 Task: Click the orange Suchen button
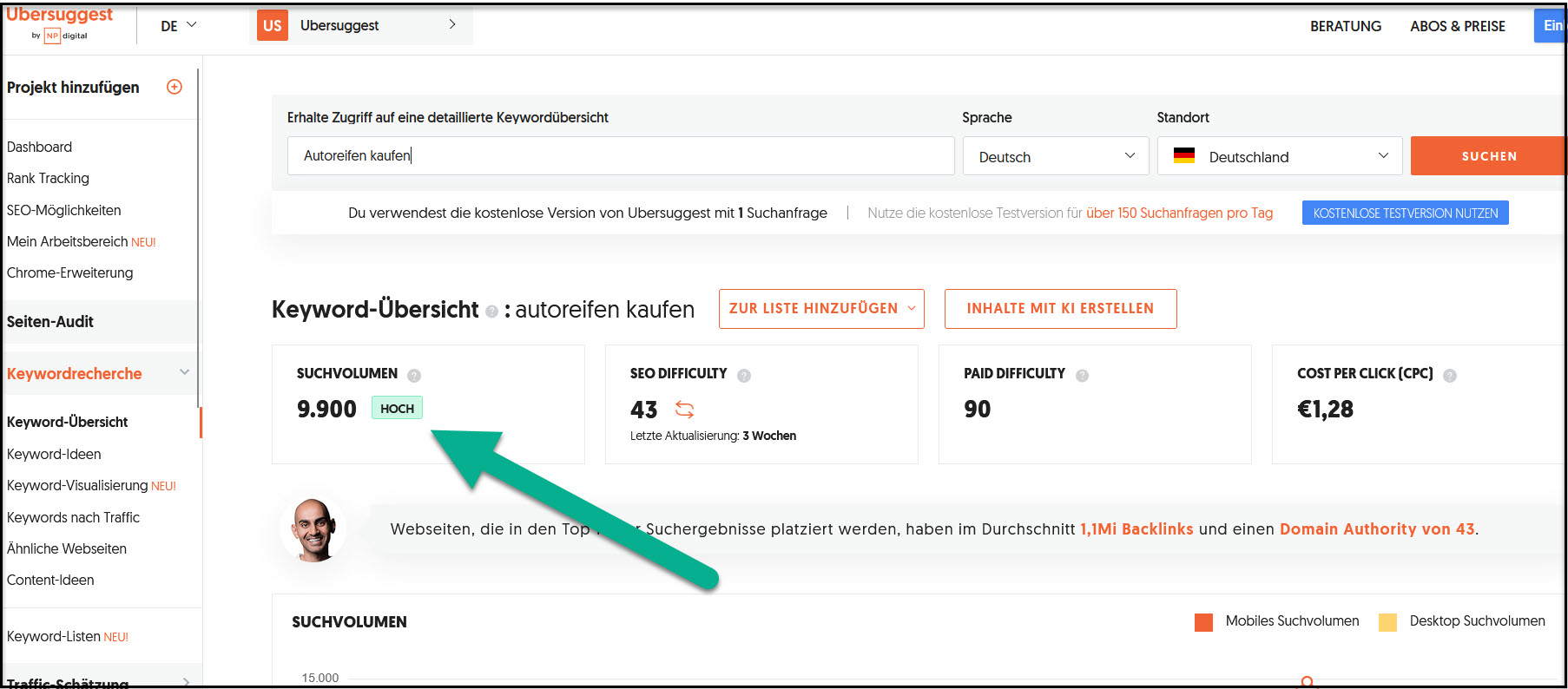pos(1488,156)
